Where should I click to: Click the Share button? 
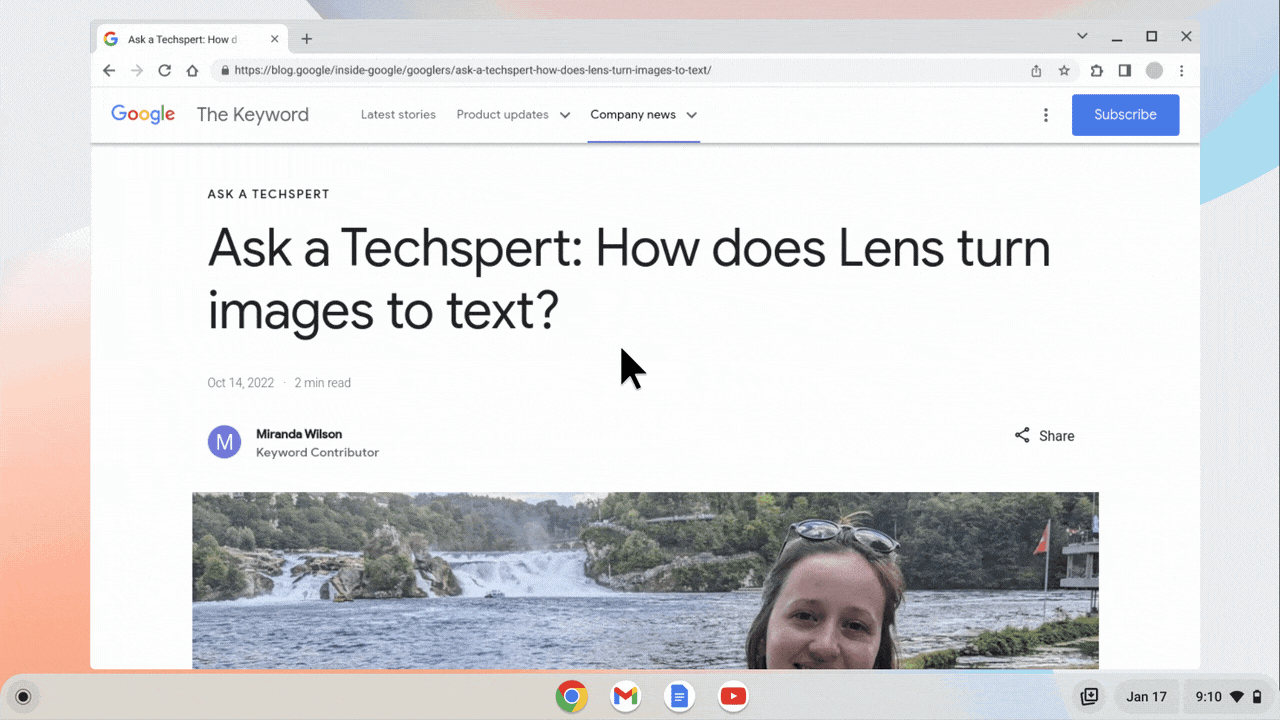tap(1044, 436)
